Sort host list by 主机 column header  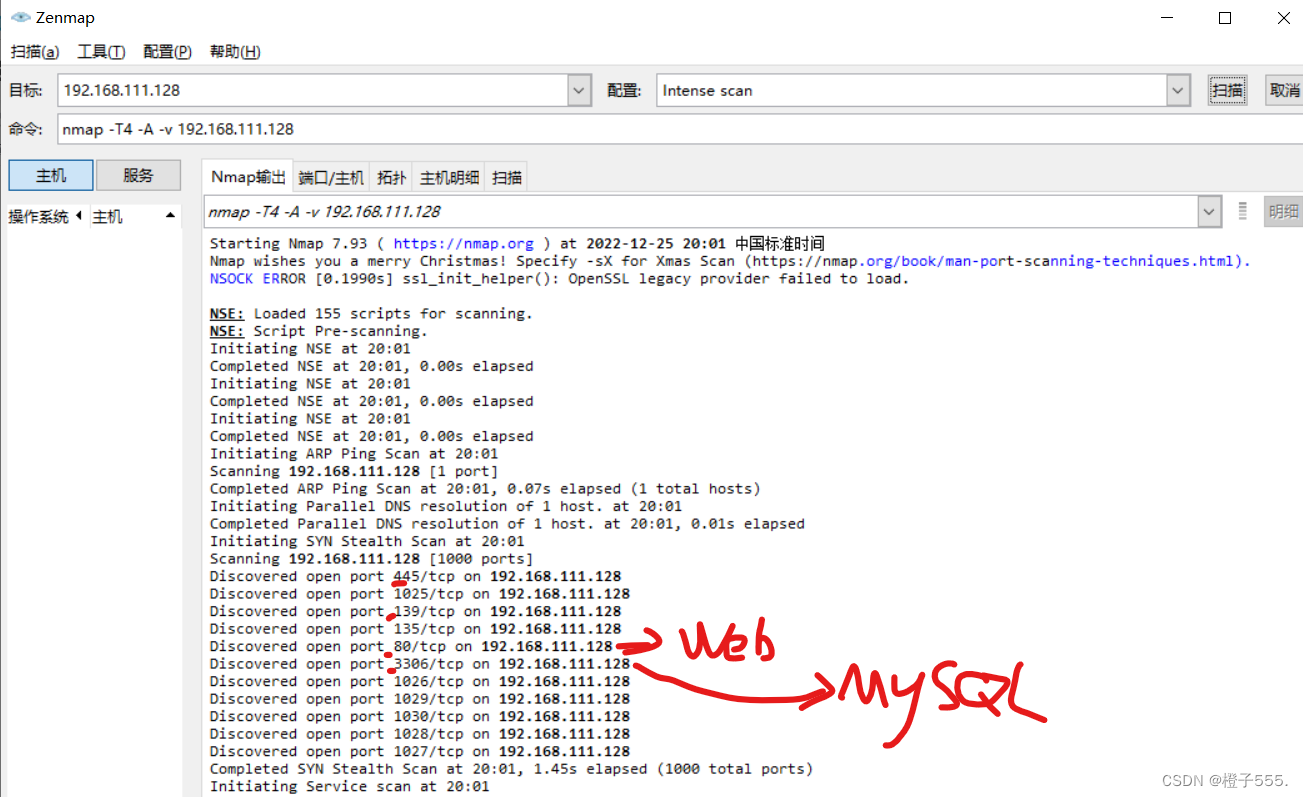[x=108, y=216]
